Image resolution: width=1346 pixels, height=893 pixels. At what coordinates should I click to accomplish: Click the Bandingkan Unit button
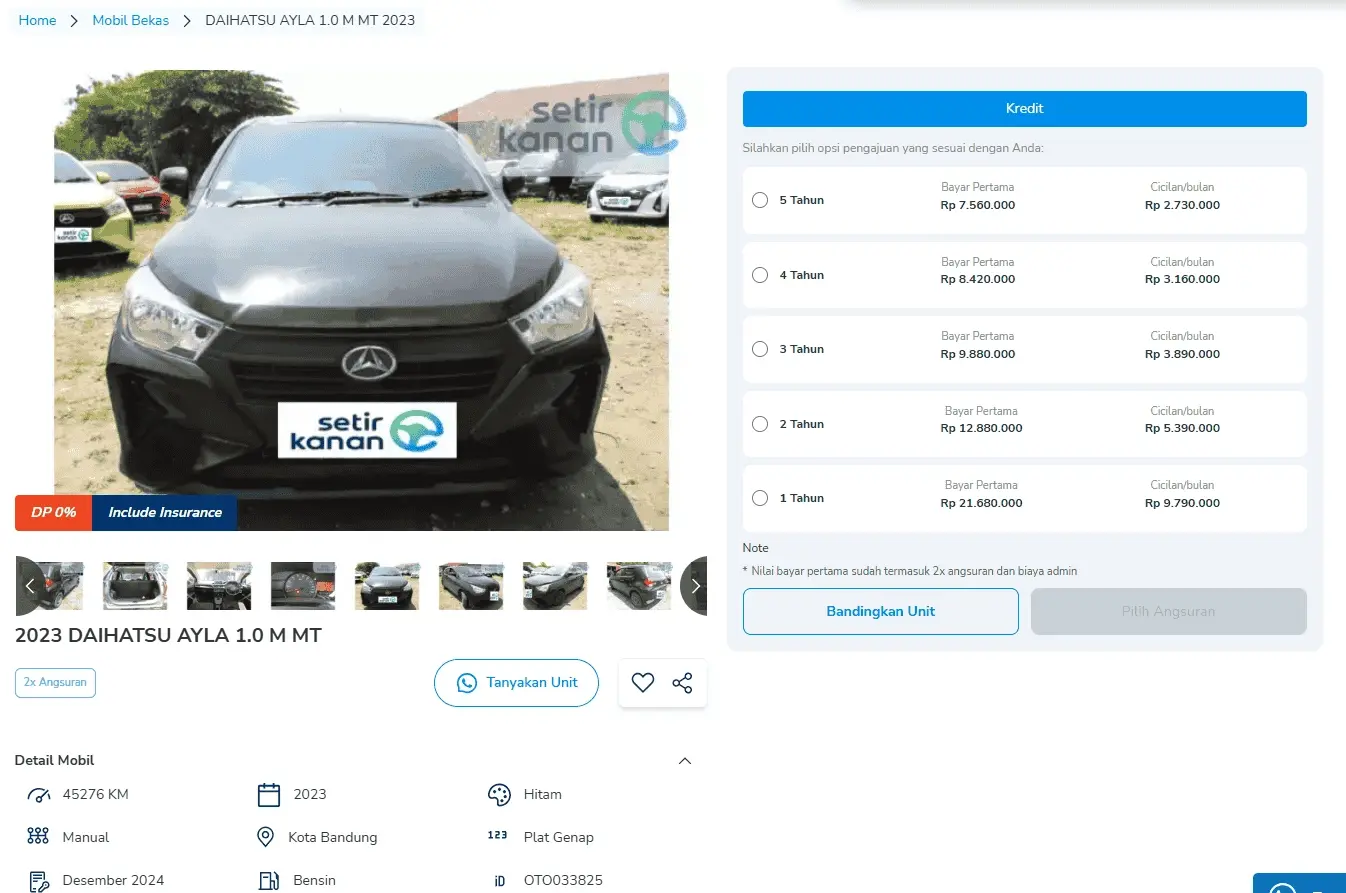point(880,611)
